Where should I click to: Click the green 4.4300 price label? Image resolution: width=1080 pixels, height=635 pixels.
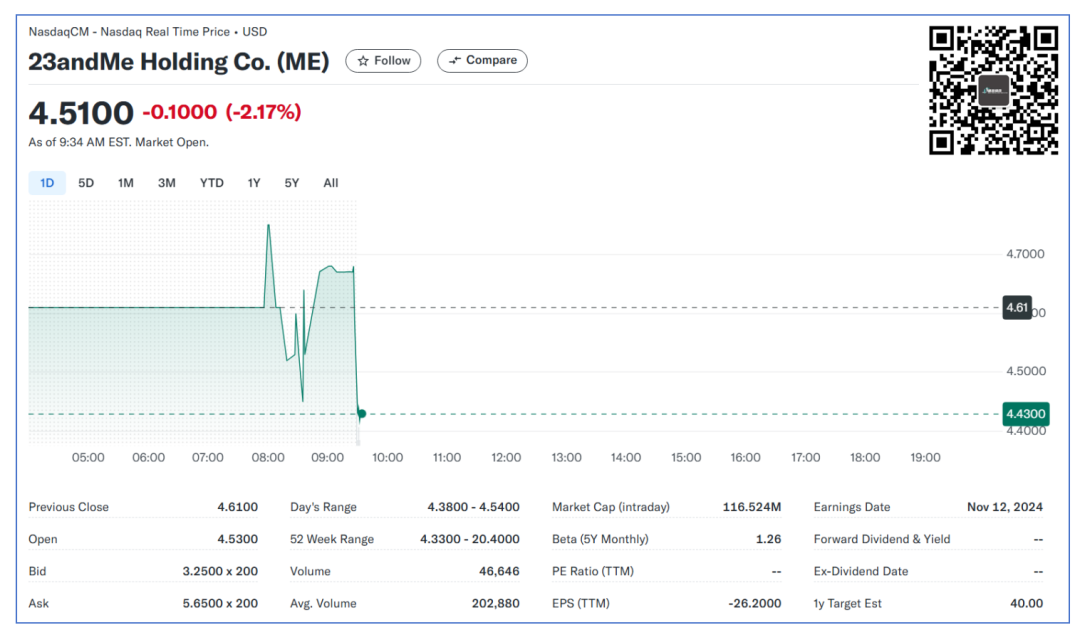click(1025, 414)
